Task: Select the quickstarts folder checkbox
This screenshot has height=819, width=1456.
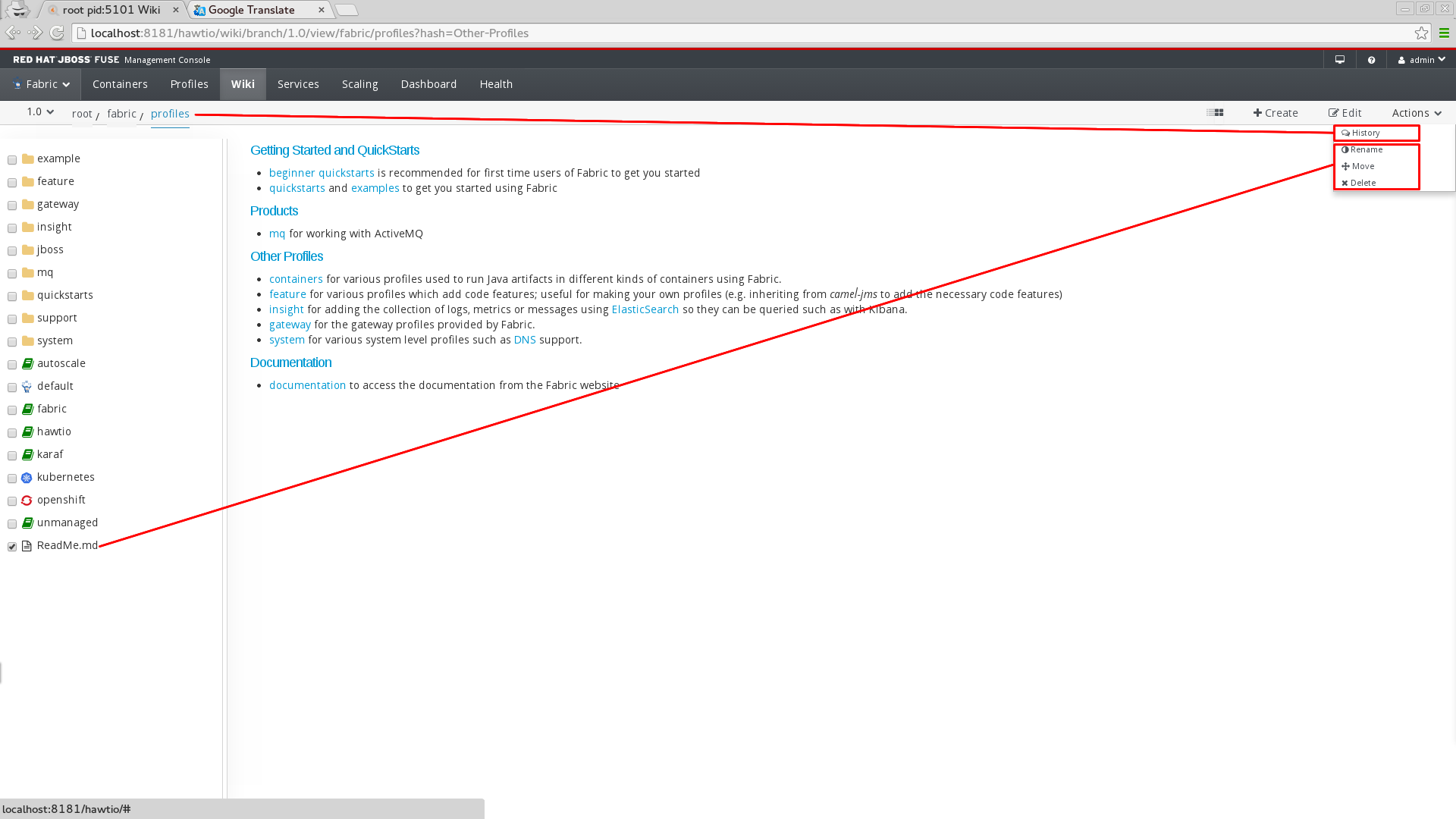Action: click(12, 297)
